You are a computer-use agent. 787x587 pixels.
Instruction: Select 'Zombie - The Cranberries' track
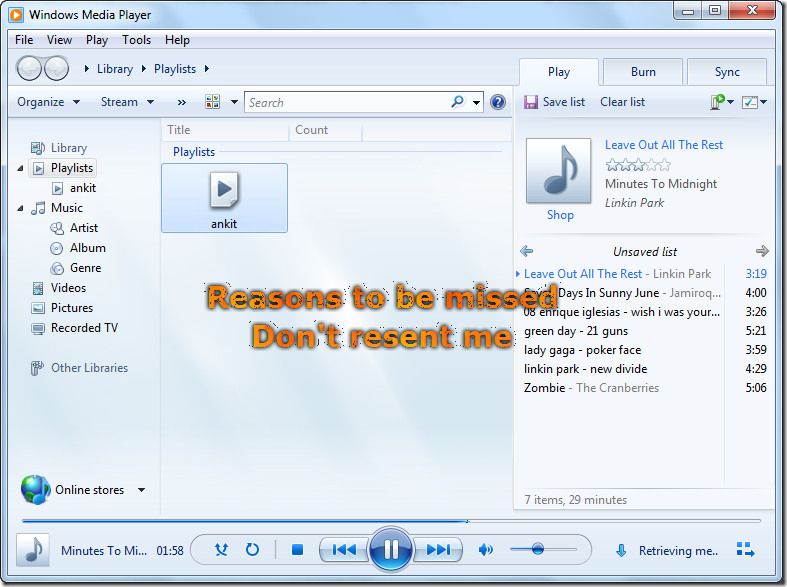644,388
